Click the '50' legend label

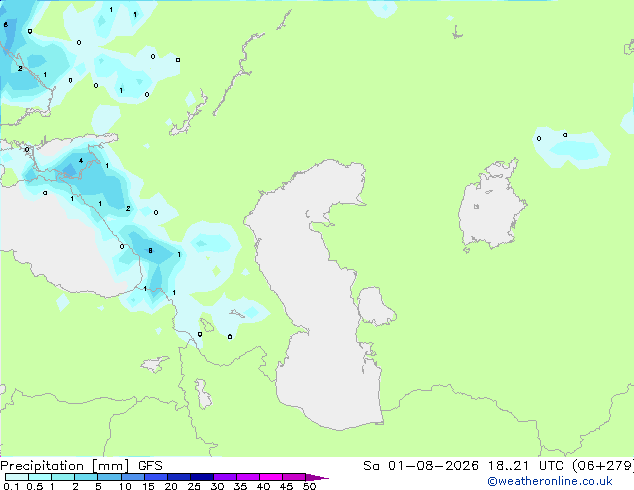tap(309, 486)
